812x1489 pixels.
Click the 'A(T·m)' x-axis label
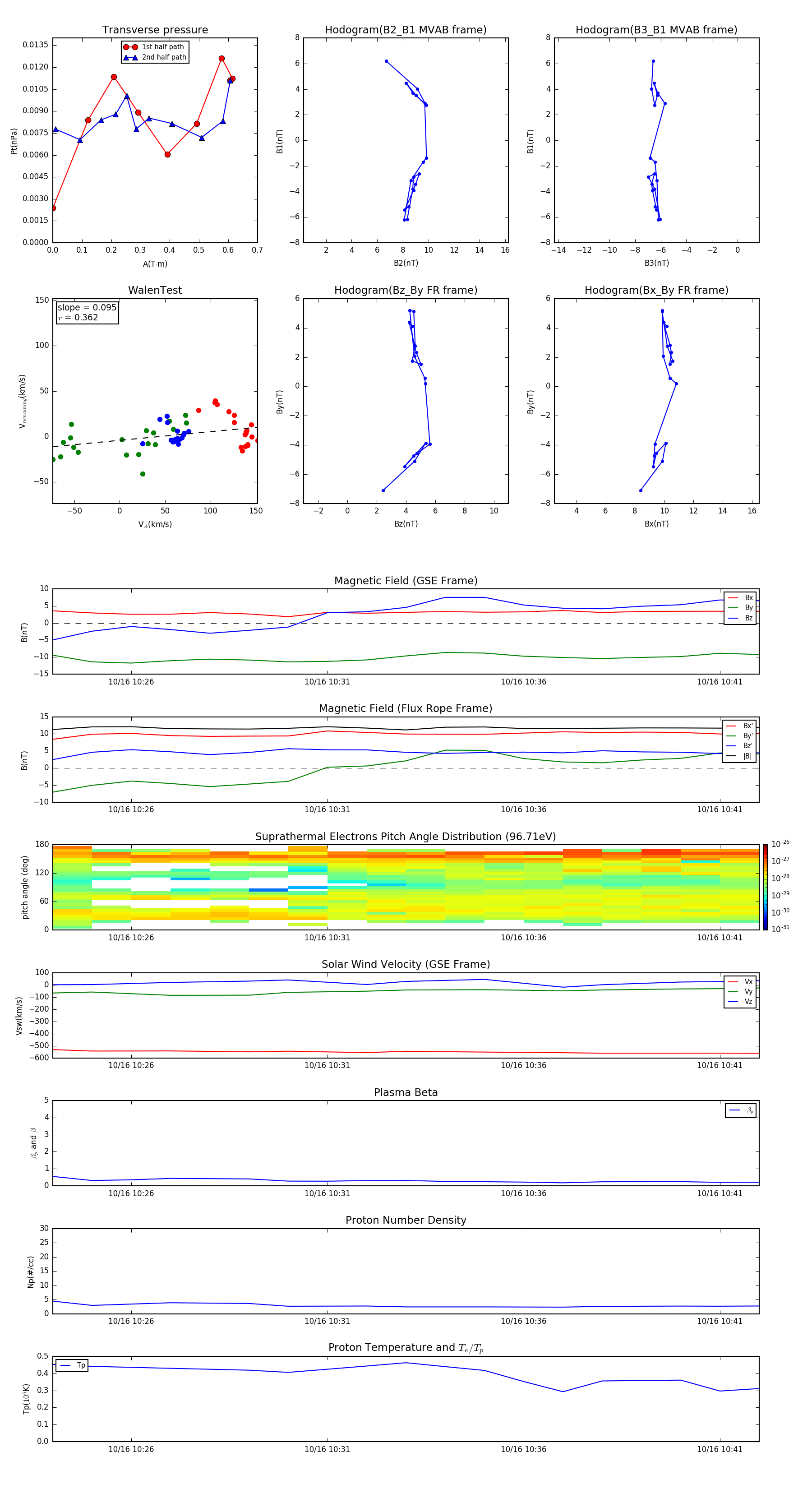pyautogui.click(x=155, y=264)
